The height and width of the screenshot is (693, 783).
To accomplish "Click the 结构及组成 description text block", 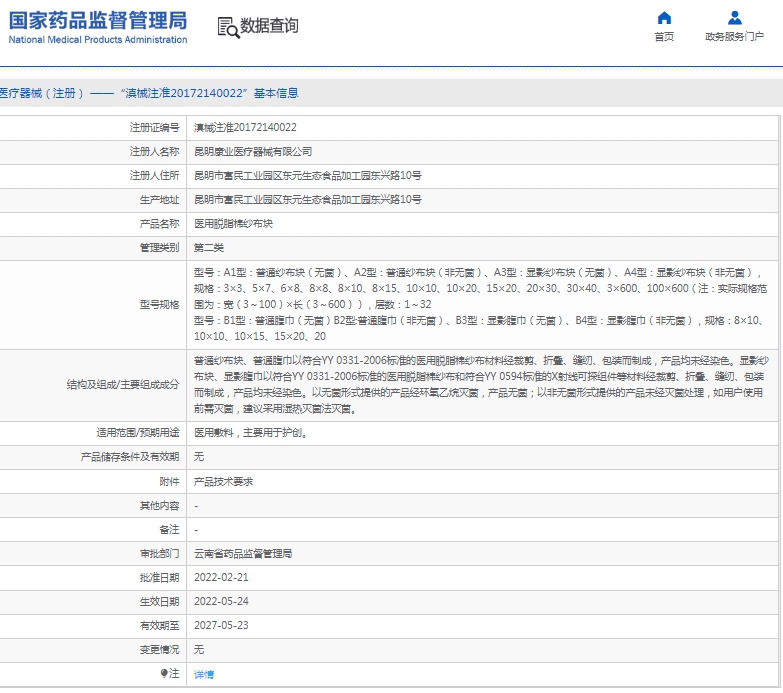I will pyautogui.click(x=481, y=385).
